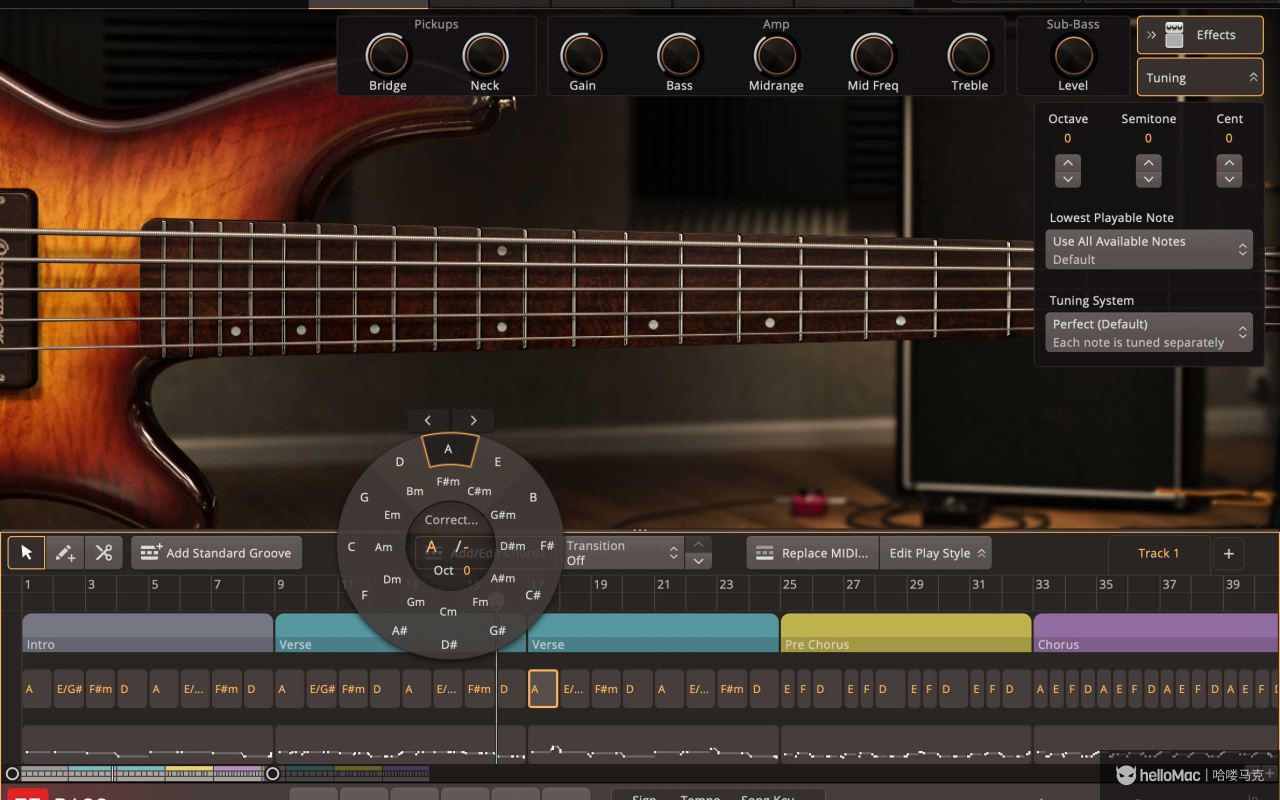Open Tuning System dropdown

(x=1149, y=333)
